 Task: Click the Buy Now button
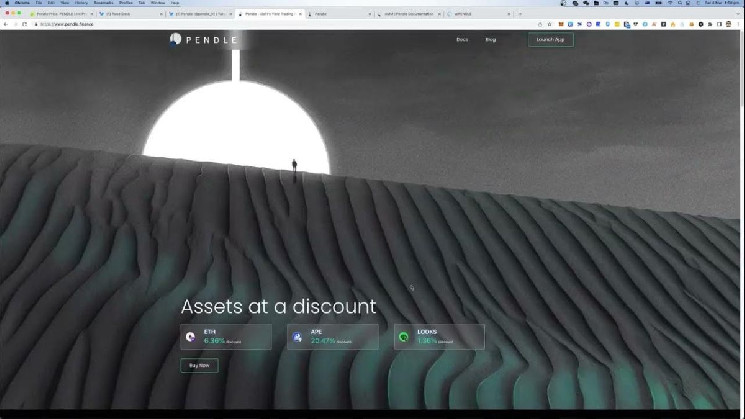[x=199, y=365]
